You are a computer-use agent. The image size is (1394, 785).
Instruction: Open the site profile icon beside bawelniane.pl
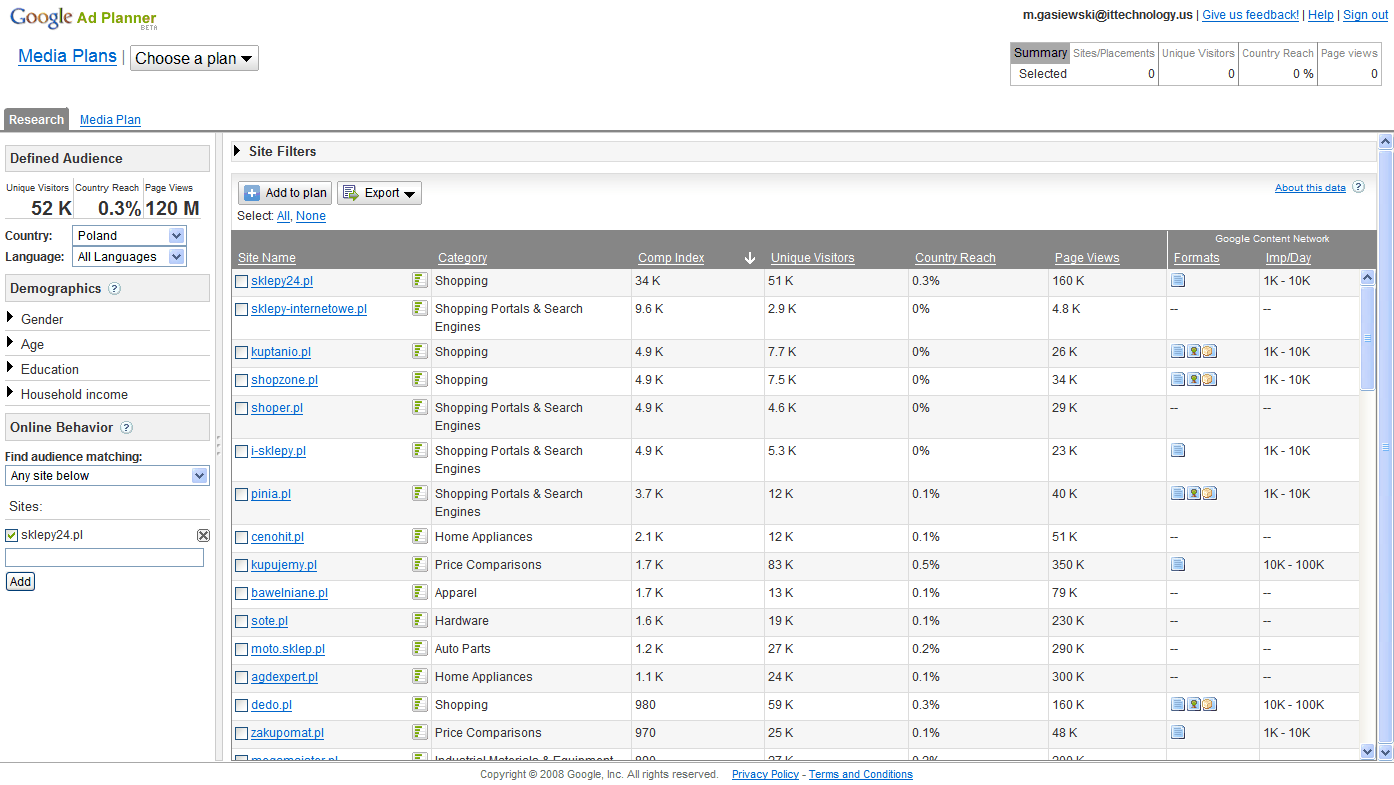coord(420,593)
